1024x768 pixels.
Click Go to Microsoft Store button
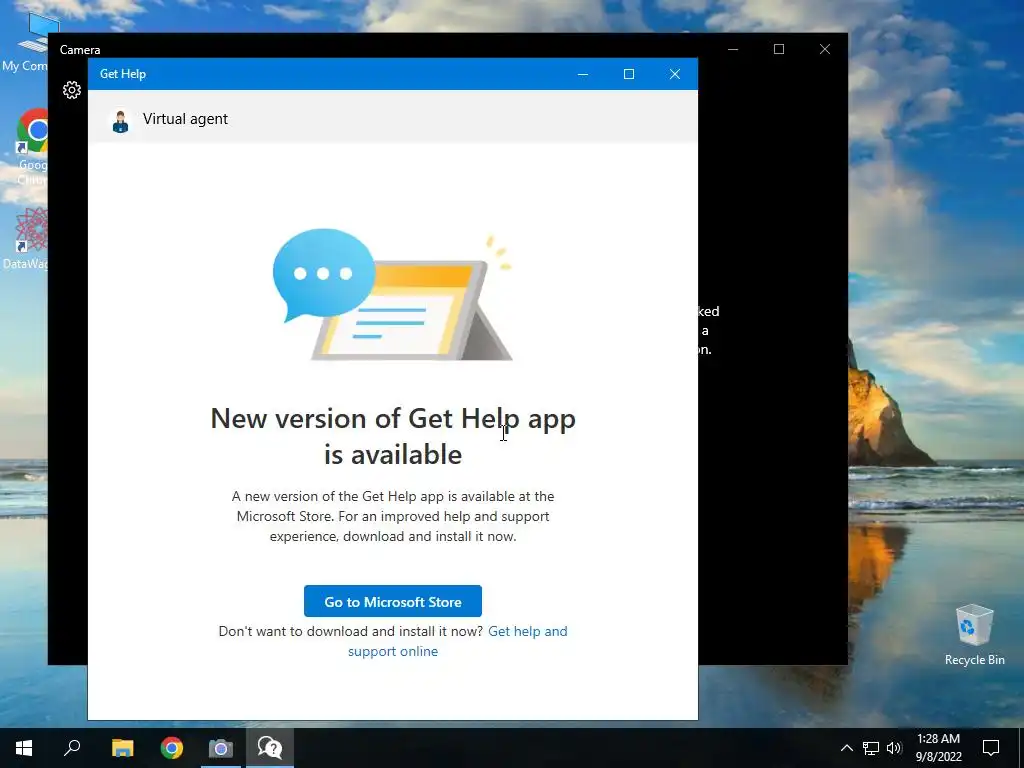coord(392,601)
